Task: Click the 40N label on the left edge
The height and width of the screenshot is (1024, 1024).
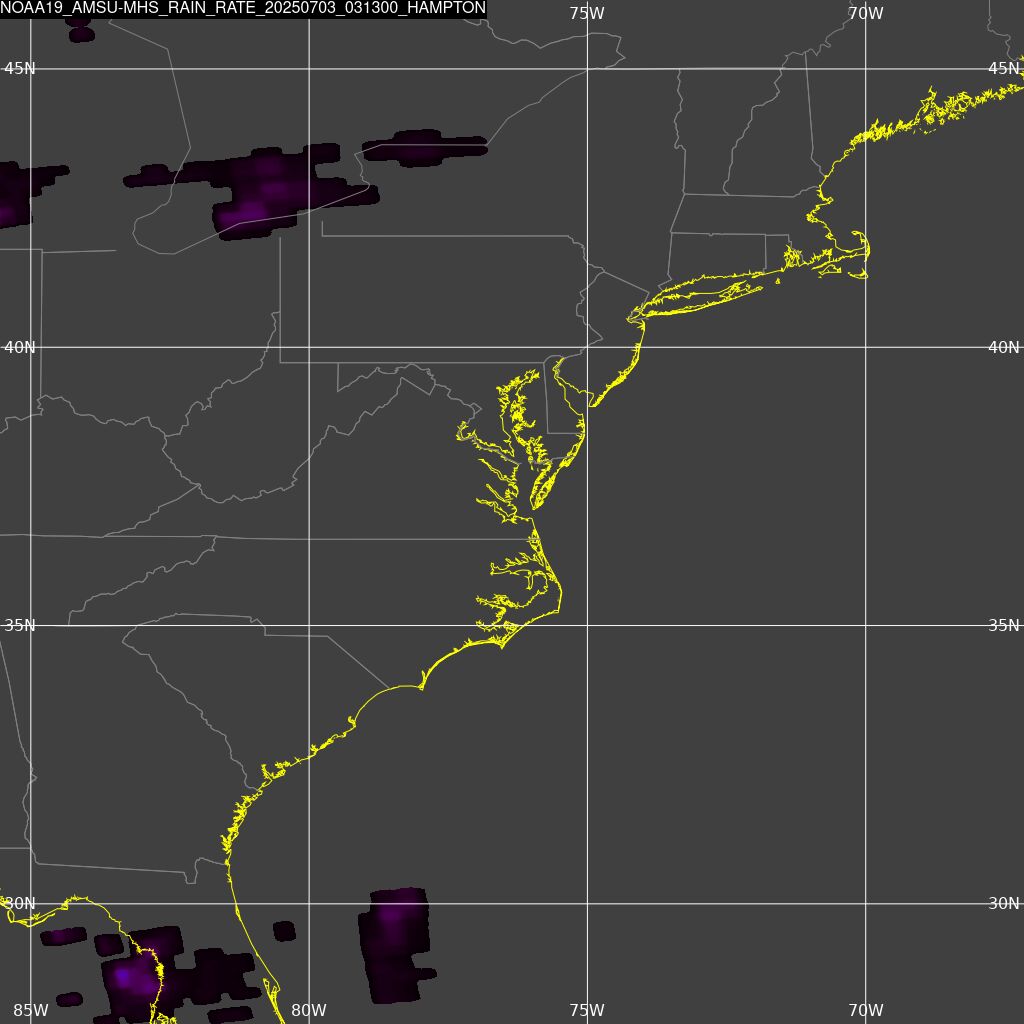Action: pos(20,347)
